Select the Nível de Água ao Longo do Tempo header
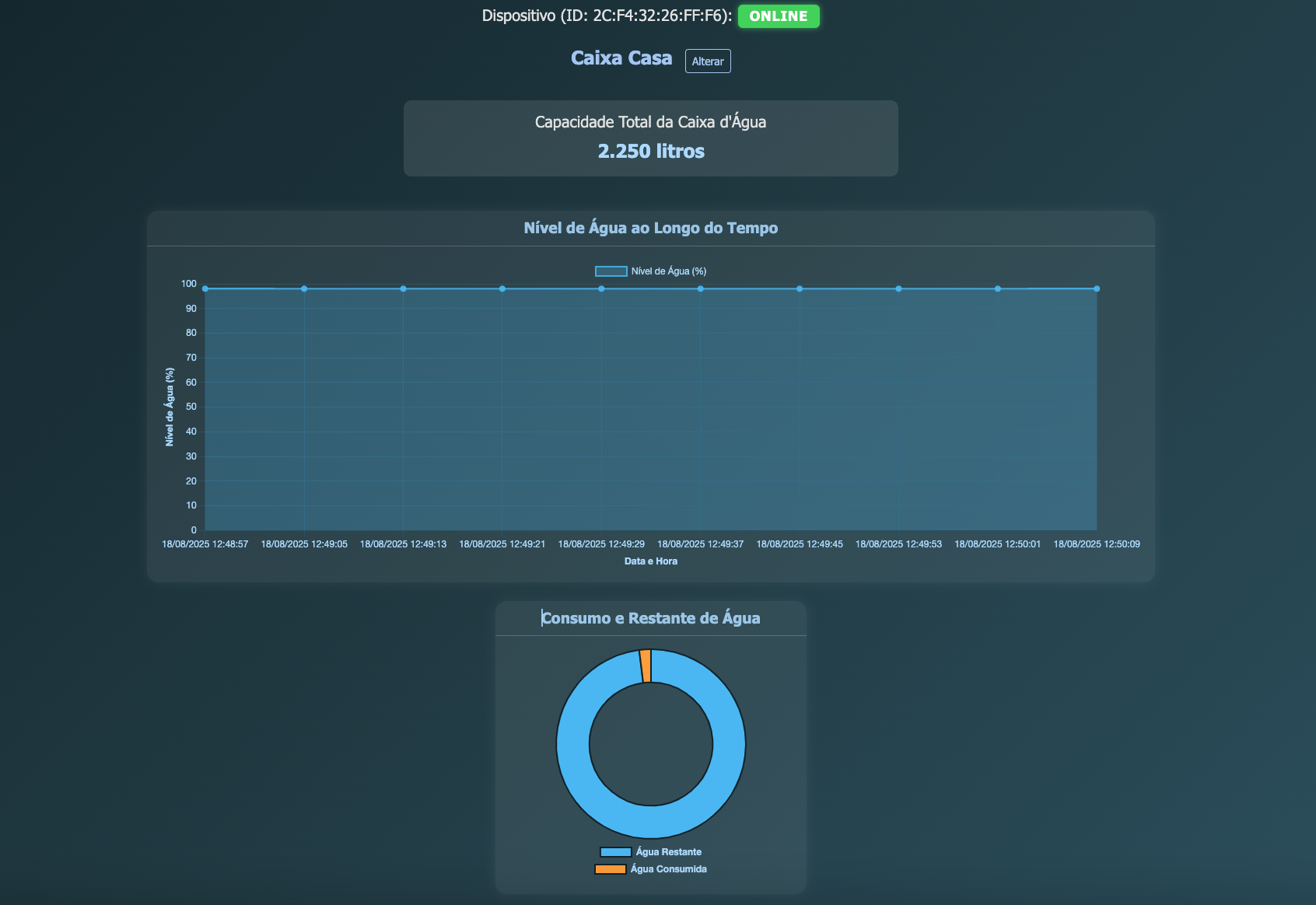 [651, 228]
